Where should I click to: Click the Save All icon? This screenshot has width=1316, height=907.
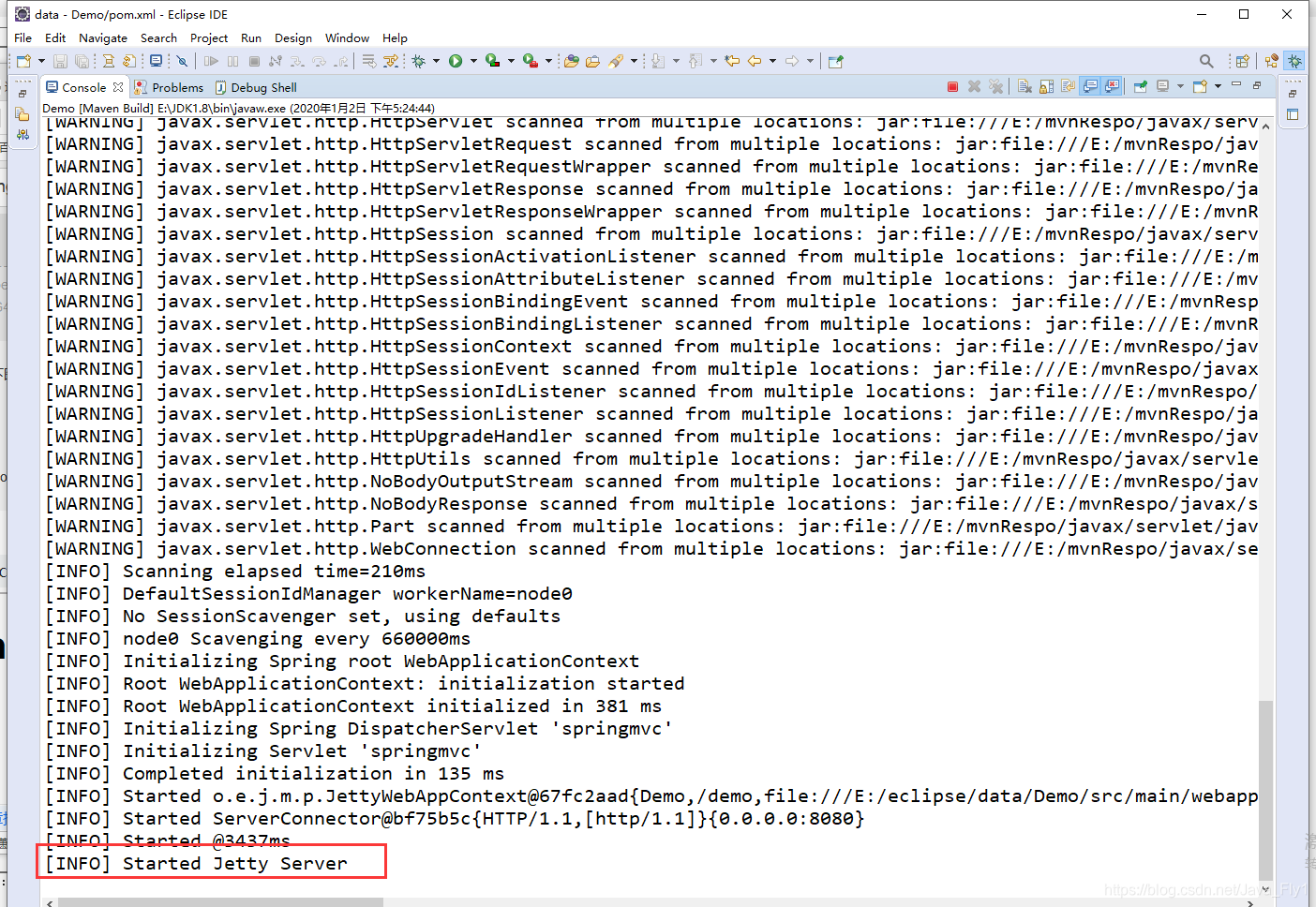coord(82,61)
